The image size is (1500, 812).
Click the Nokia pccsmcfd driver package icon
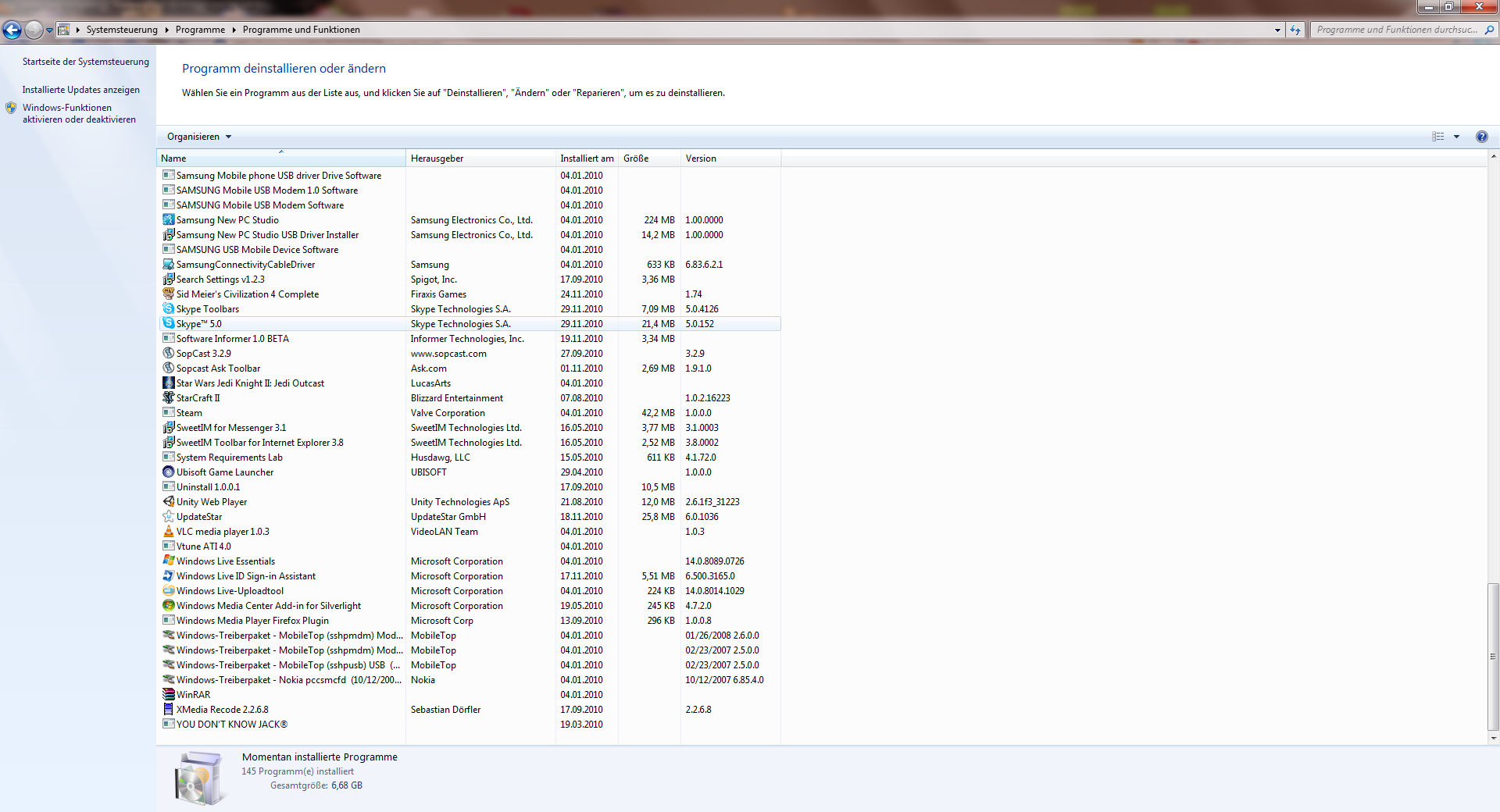click(x=168, y=679)
